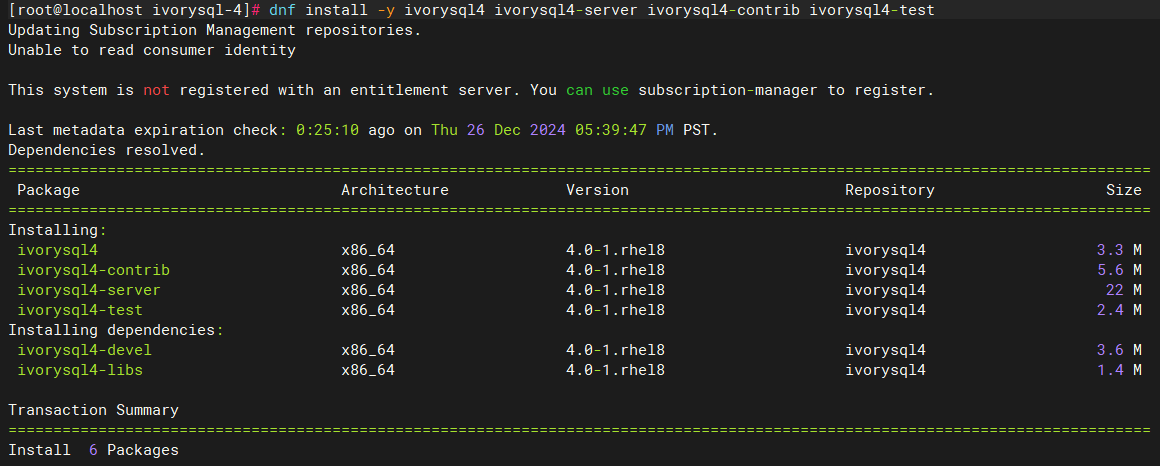Click the Package column header
The width and height of the screenshot is (1160, 466).
tap(48, 190)
